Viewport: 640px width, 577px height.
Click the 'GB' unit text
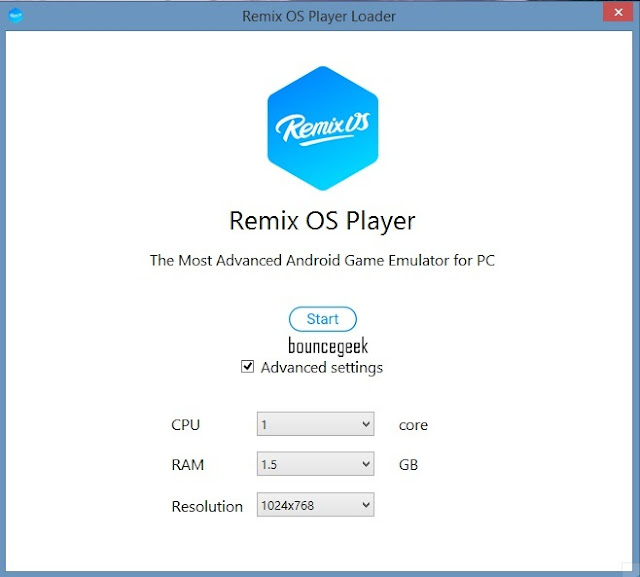408,465
